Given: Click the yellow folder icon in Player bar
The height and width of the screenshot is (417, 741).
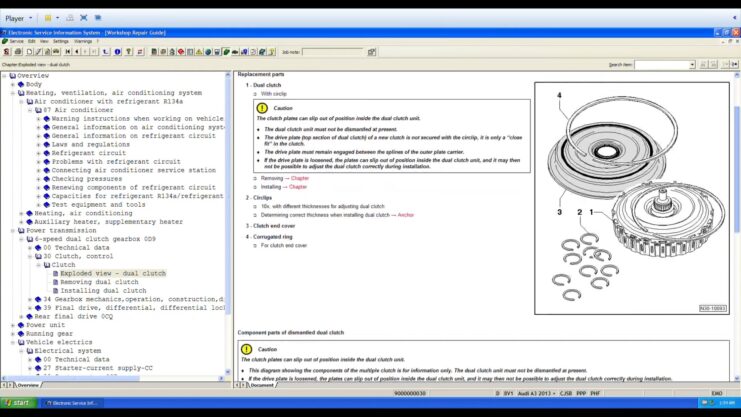Looking at the screenshot, I should [48, 18].
